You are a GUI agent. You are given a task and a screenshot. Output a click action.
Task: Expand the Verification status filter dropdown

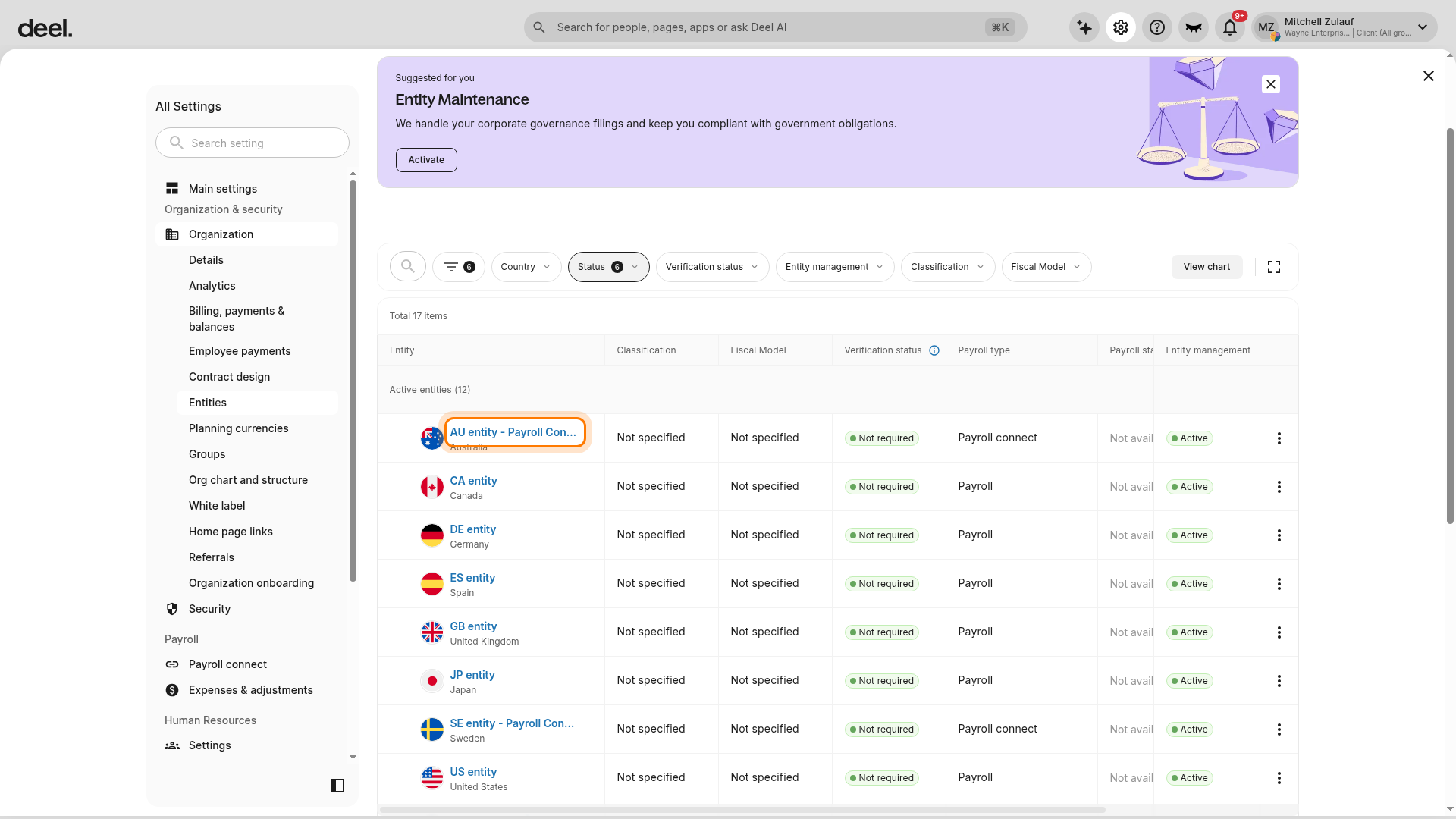click(x=713, y=267)
